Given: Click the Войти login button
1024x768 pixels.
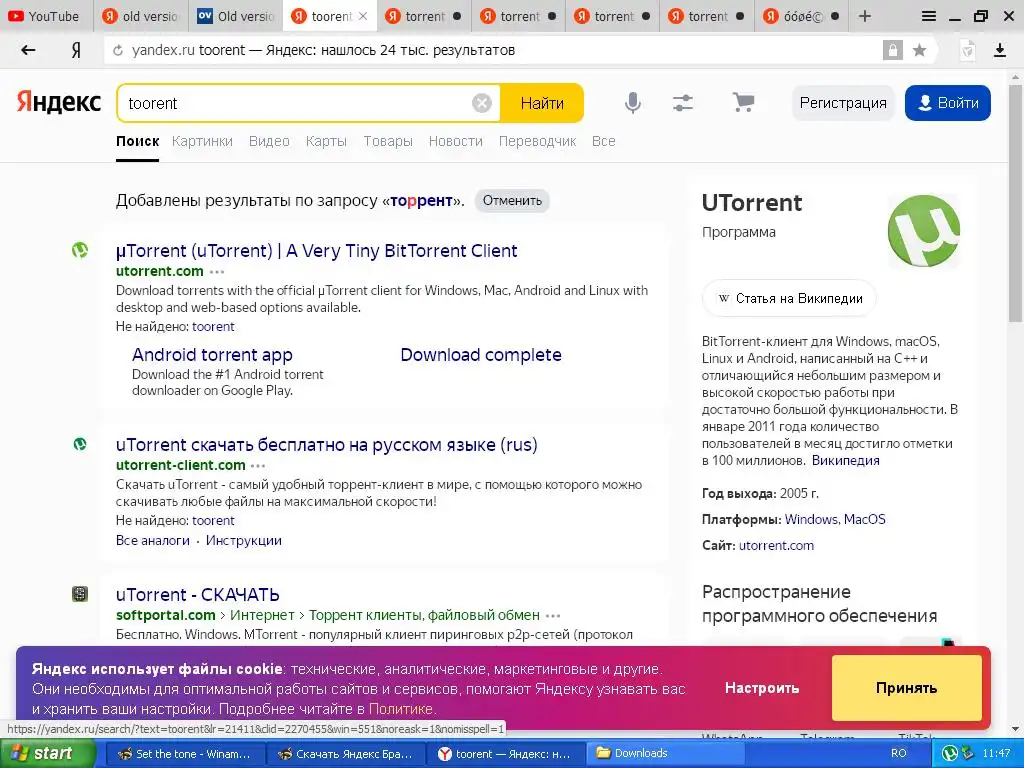Looking at the screenshot, I should [x=948, y=103].
